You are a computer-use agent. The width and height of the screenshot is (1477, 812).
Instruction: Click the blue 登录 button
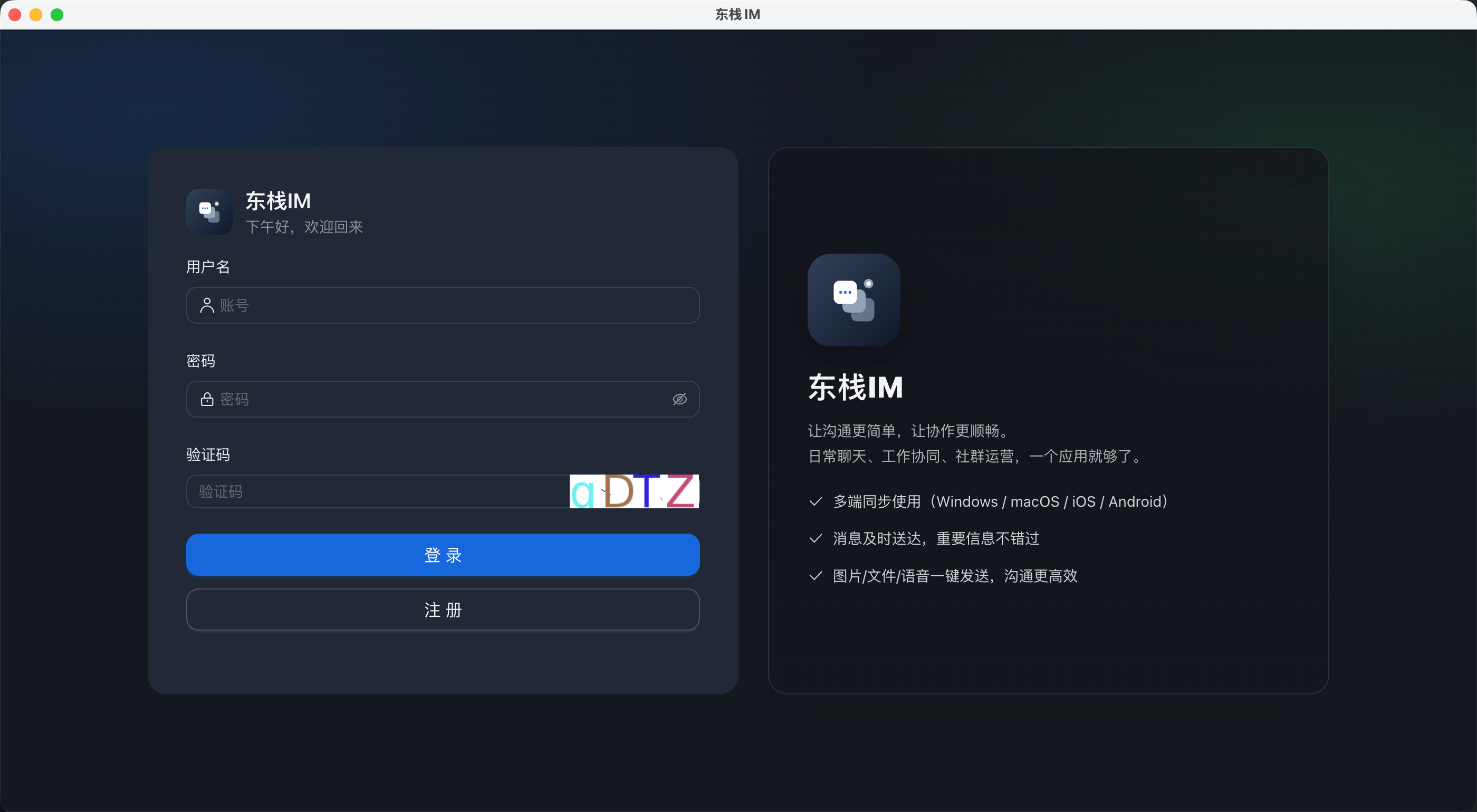click(443, 555)
